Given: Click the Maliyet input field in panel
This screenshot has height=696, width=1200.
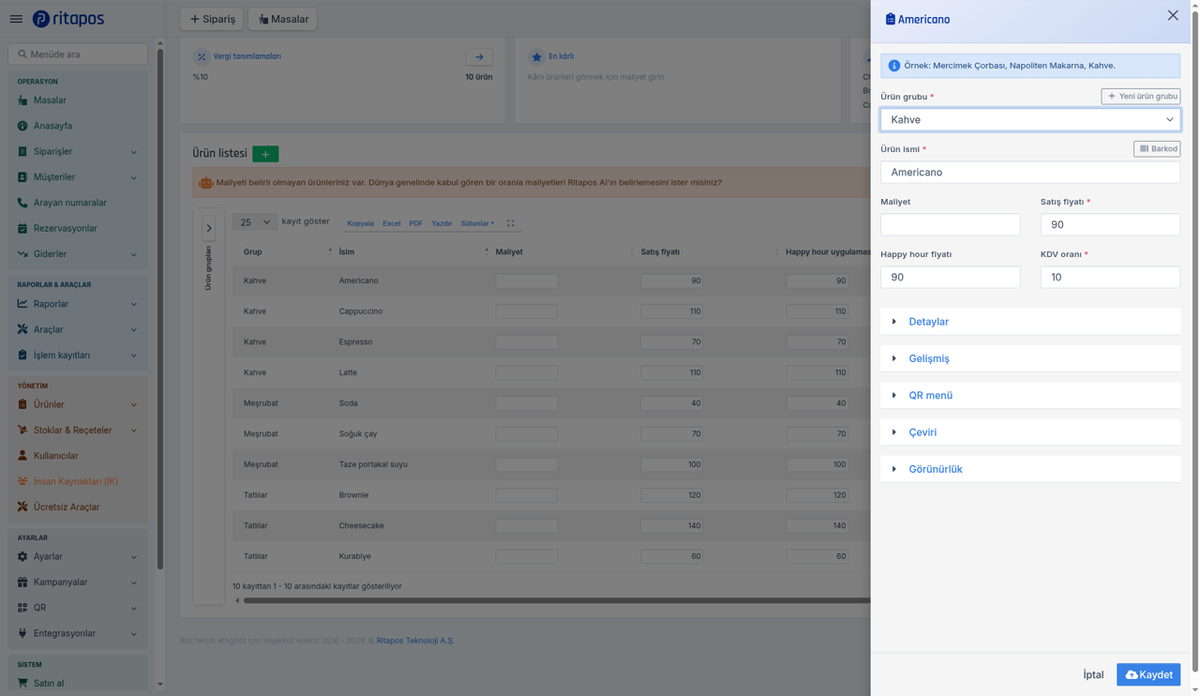Looking at the screenshot, I should pyautogui.click(x=950, y=225).
